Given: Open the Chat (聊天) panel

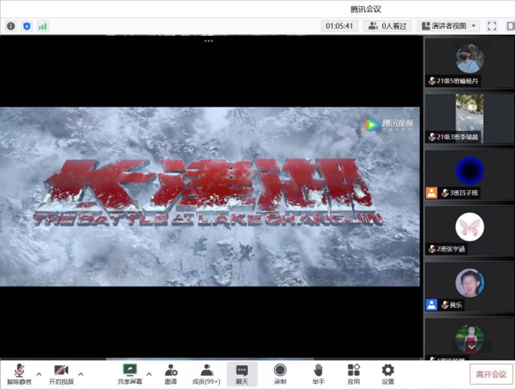Looking at the screenshot, I should 242,374.
